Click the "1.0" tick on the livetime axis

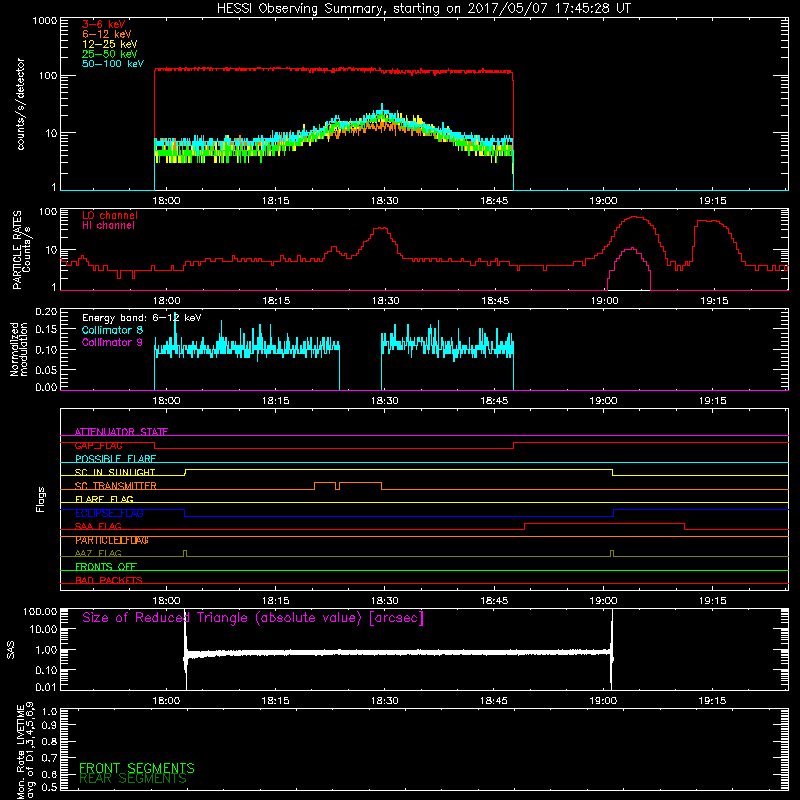coord(49,712)
